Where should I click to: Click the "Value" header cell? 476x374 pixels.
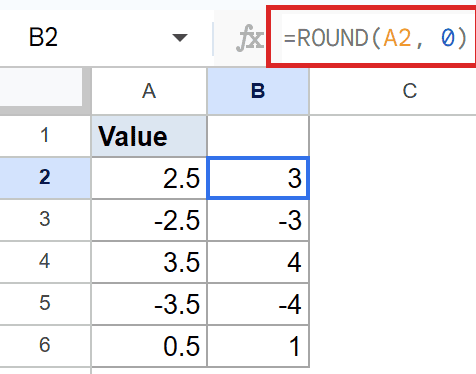point(149,136)
